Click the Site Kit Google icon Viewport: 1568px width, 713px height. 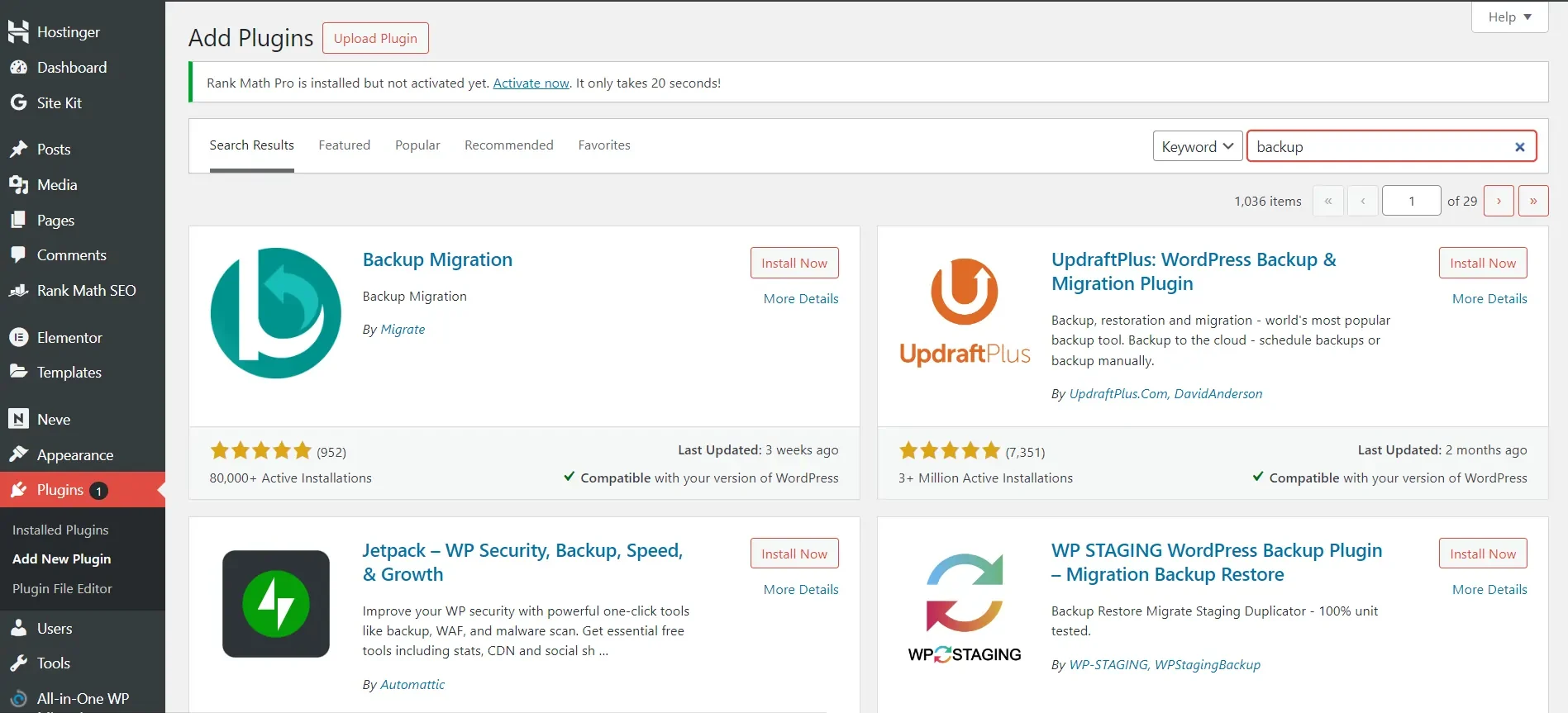point(18,102)
